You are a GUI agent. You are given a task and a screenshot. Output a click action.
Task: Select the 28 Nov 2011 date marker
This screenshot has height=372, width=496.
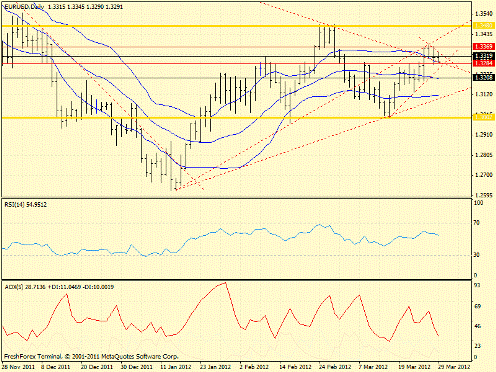(18, 367)
